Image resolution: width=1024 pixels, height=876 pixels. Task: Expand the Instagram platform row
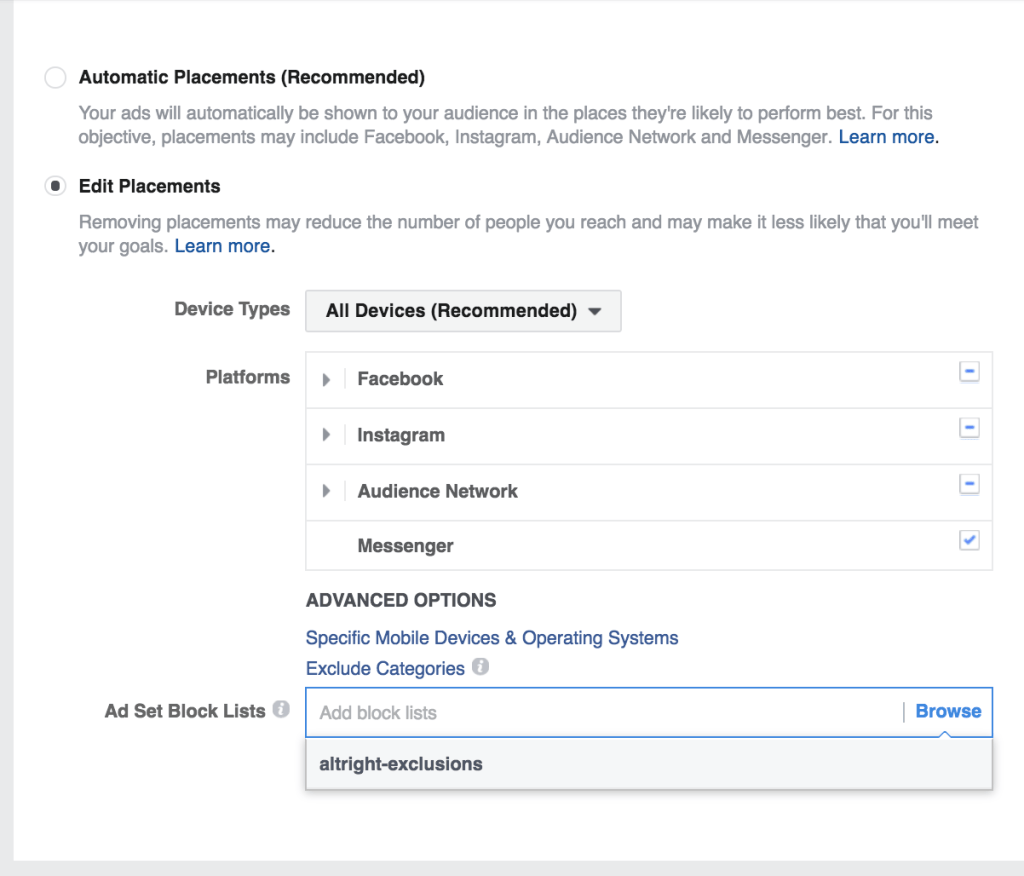click(x=326, y=435)
